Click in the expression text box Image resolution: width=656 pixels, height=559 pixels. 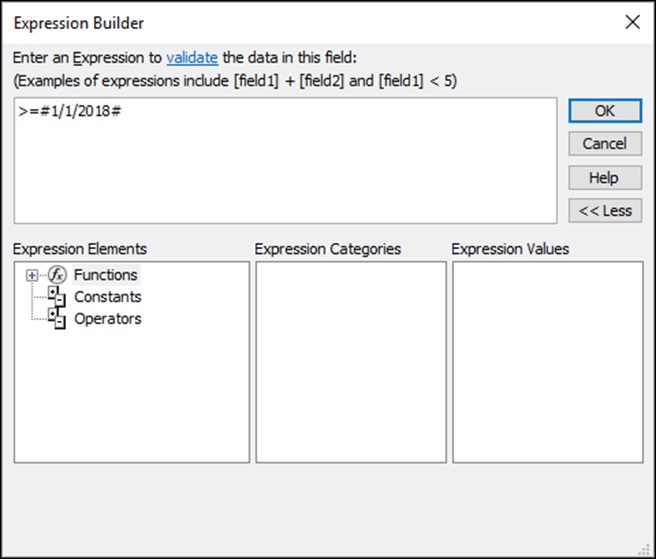(x=285, y=161)
